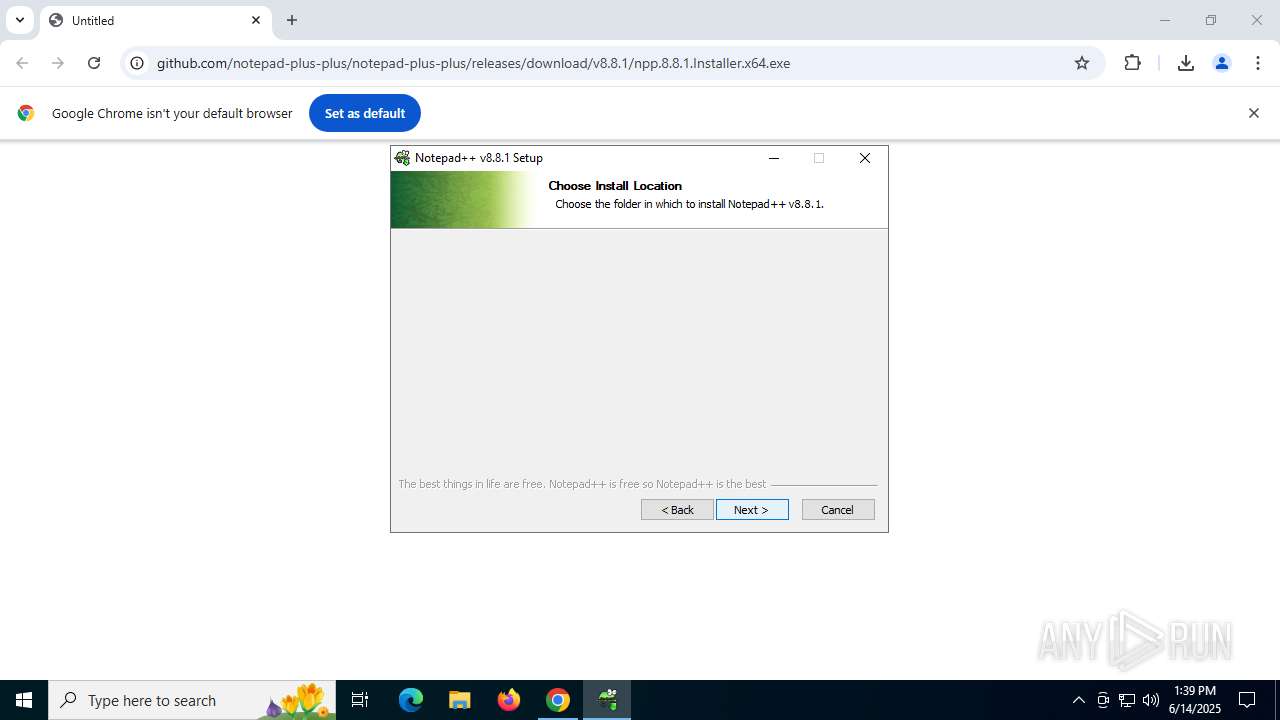Open Chrome profile menu

(x=1221, y=63)
